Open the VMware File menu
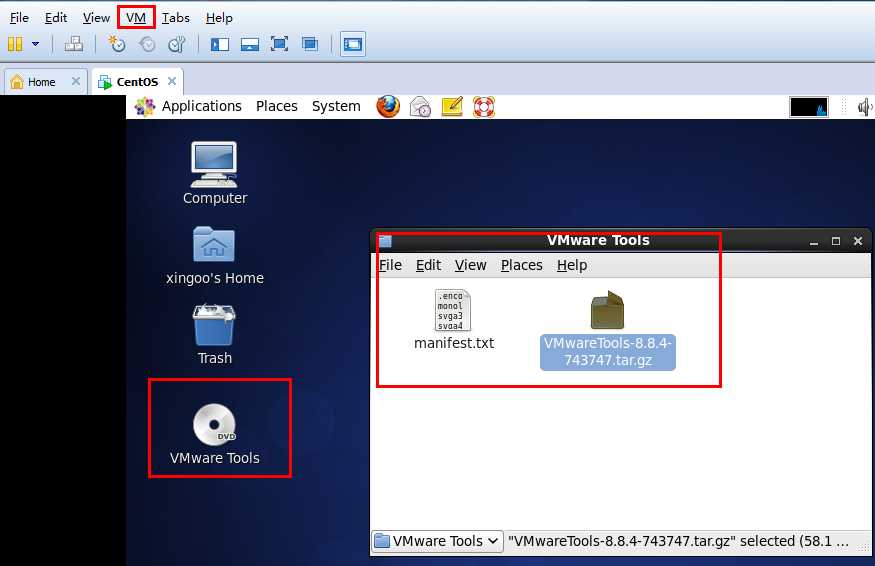Viewport: 875px width, 566px height. tap(20, 18)
